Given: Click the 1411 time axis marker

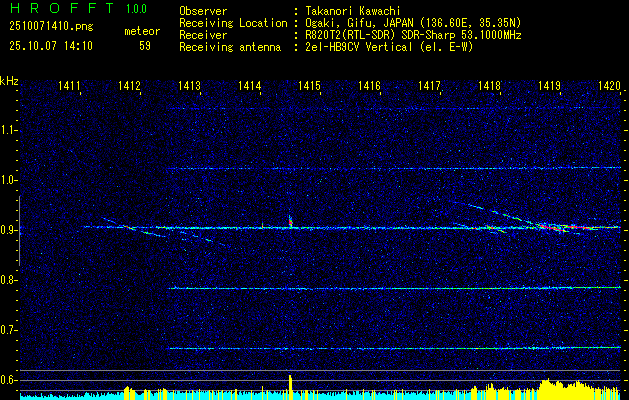Looking at the screenshot, I should [x=69, y=85].
